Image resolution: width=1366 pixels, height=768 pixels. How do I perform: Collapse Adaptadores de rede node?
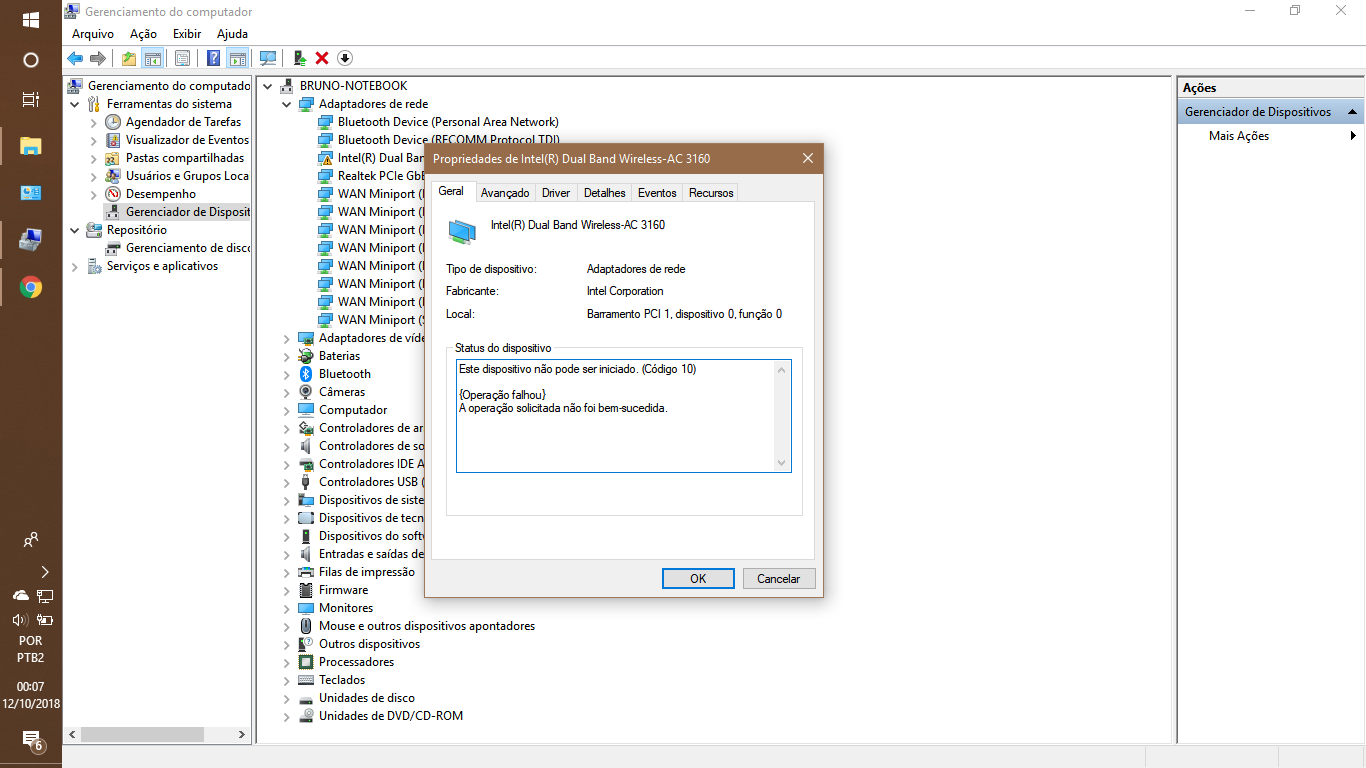pyautogui.click(x=287, y=104)
